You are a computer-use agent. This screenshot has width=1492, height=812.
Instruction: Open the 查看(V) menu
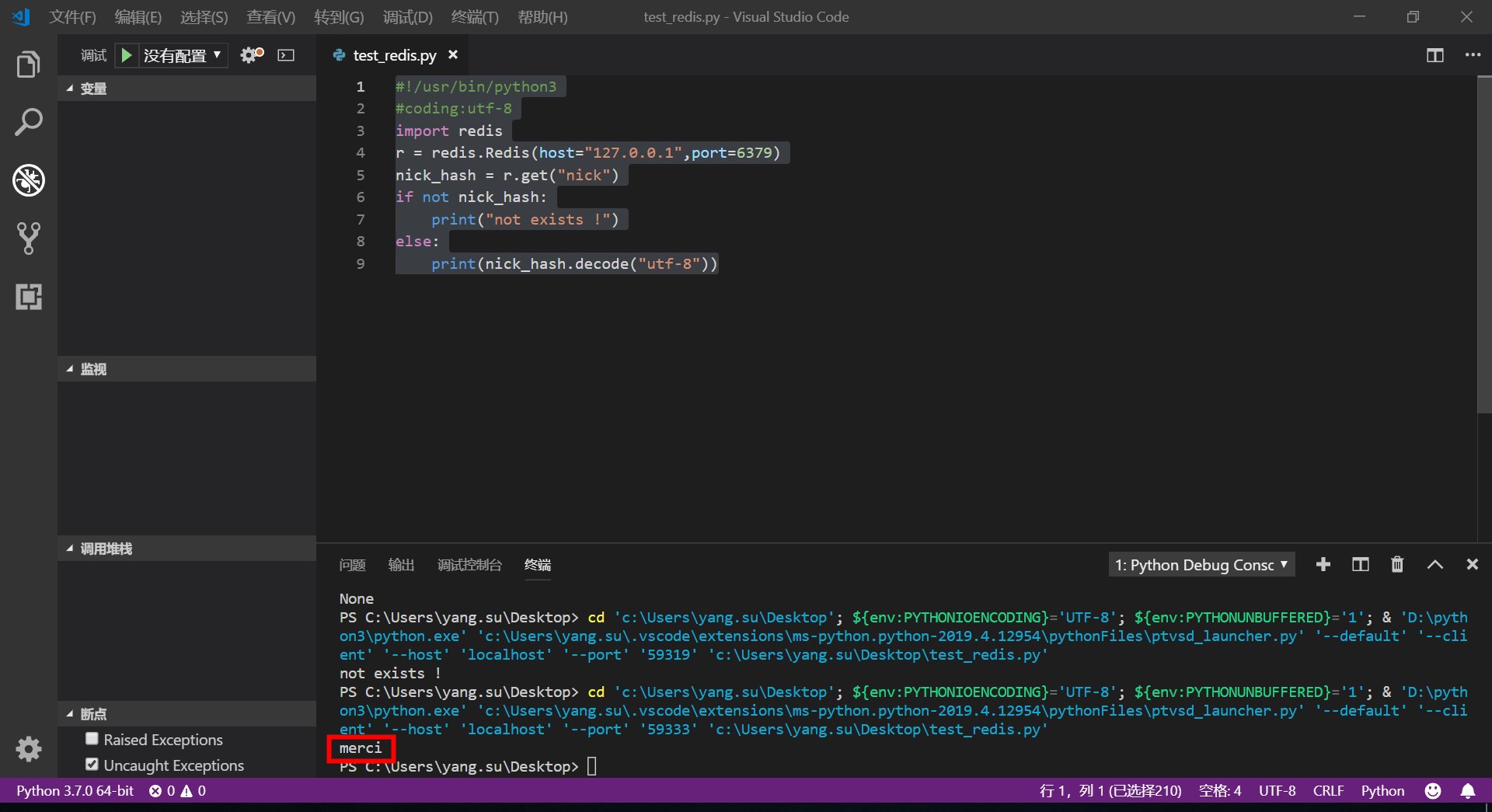(270, 16)
